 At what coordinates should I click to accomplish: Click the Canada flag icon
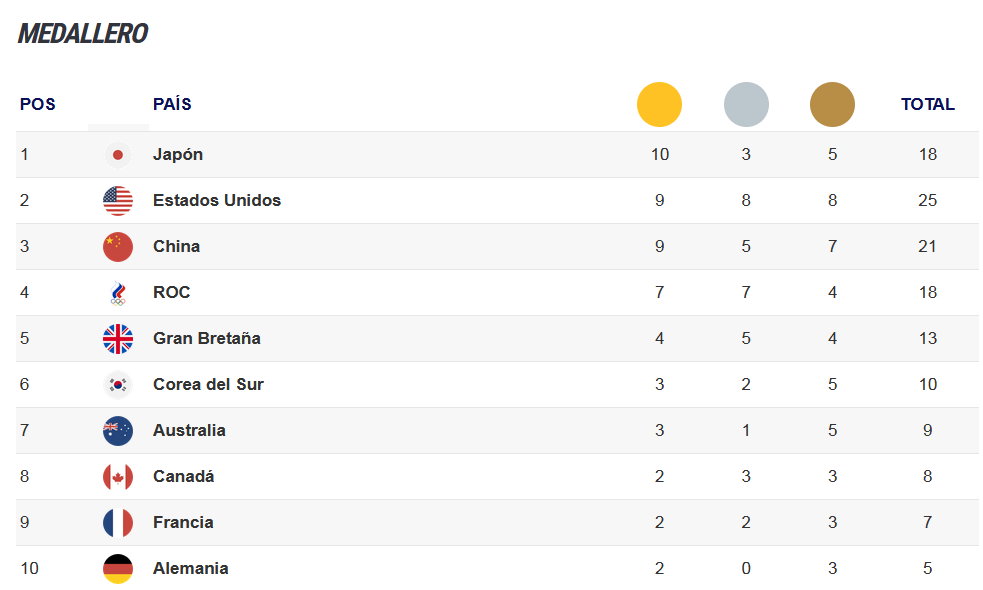point(118,477)
